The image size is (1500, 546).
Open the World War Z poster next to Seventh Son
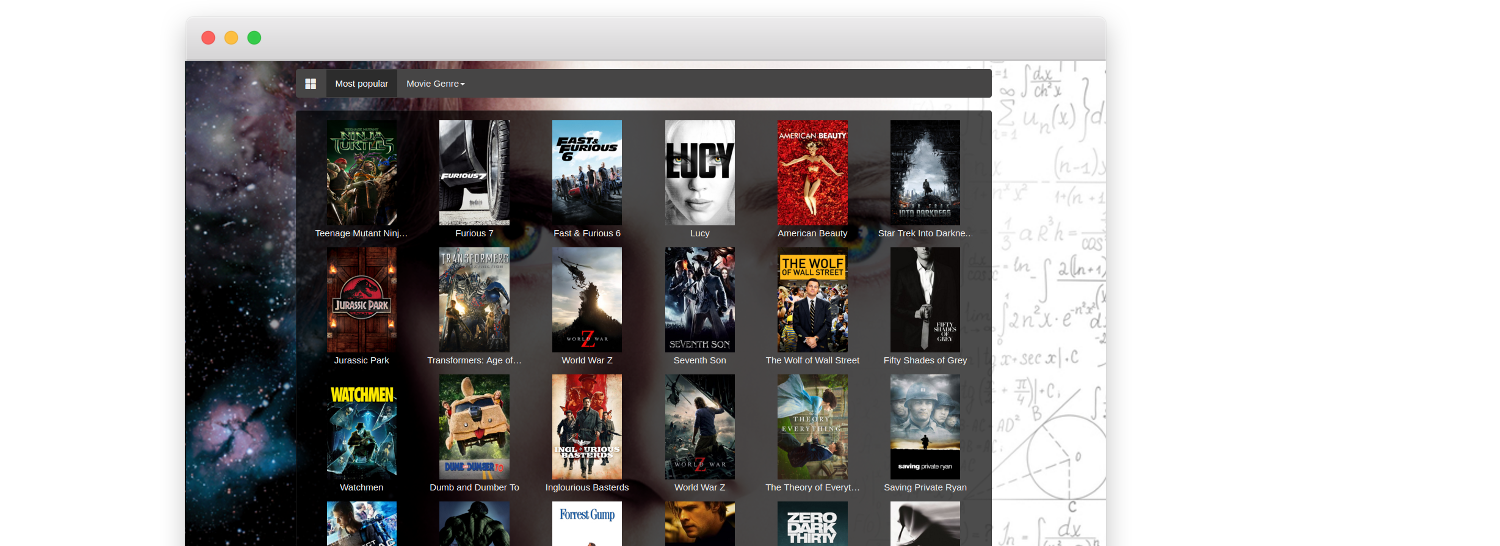587,300
